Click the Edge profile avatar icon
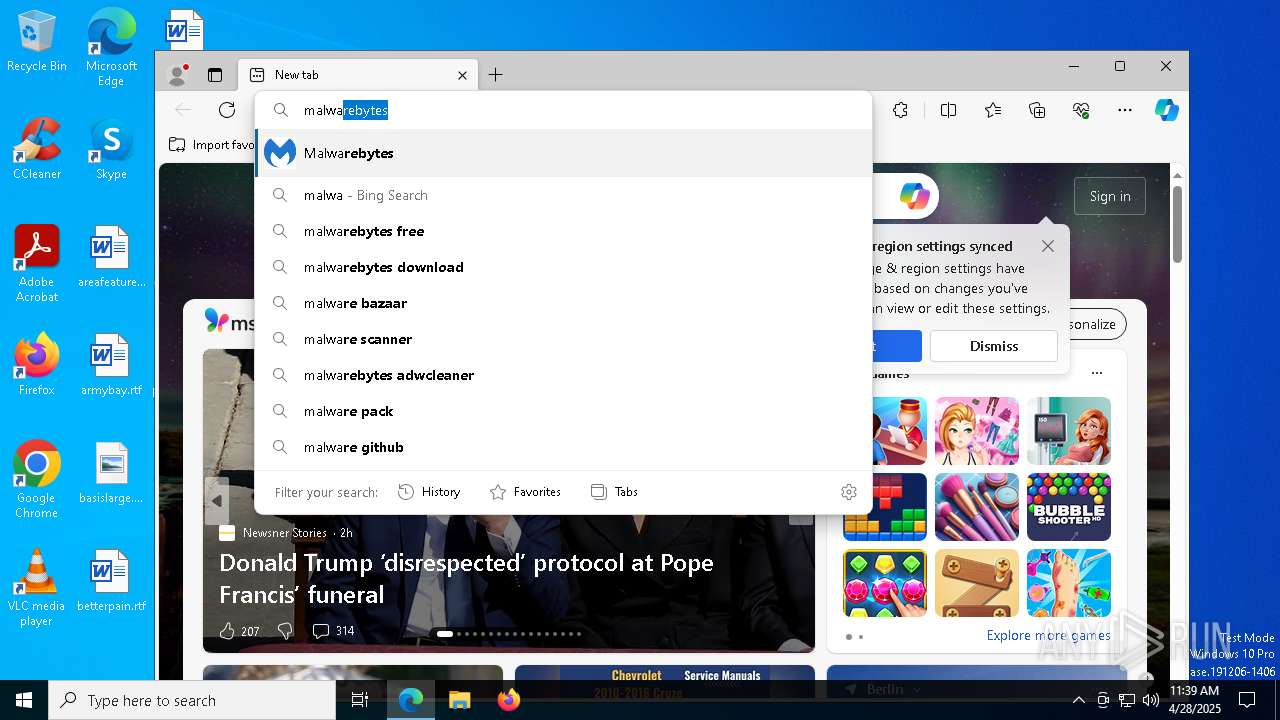Image resolution: width=1280 pixels, height=720 pixels. click(178, 75)
